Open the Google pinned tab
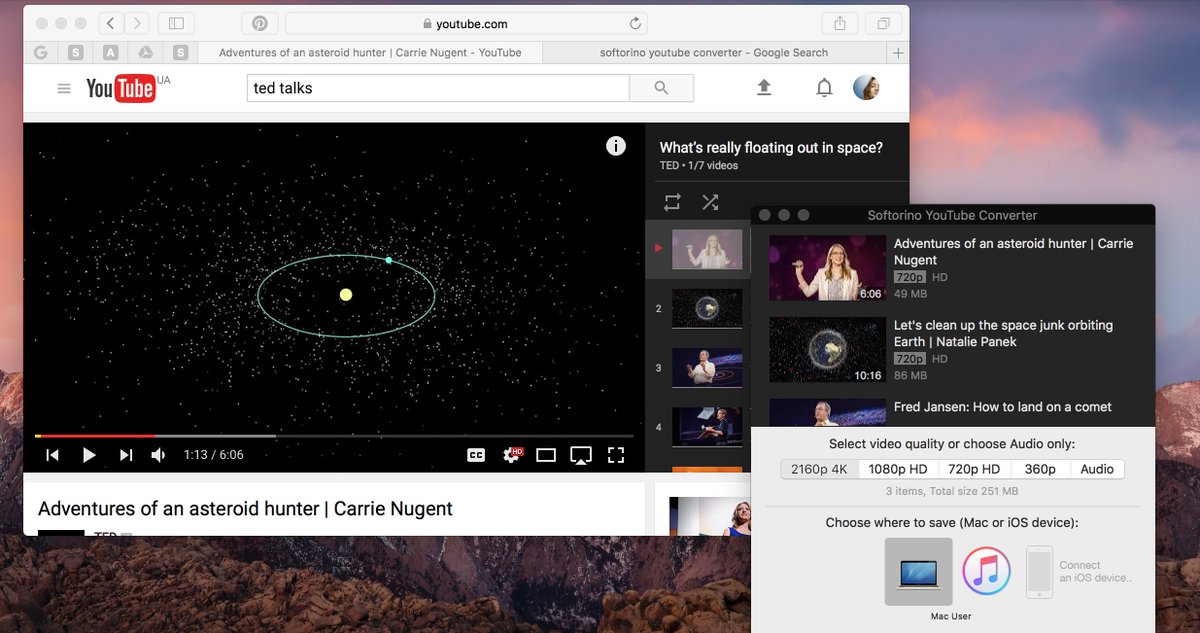 point(41,52)
